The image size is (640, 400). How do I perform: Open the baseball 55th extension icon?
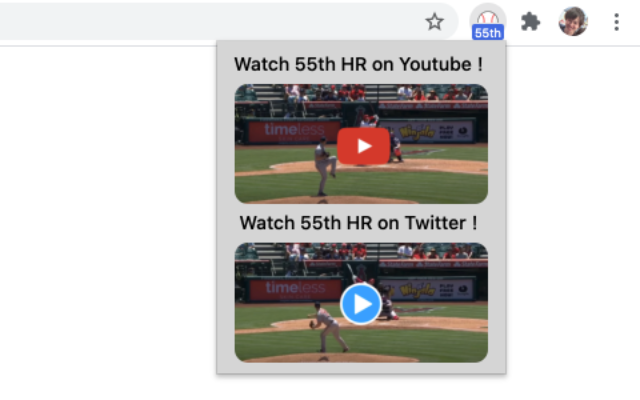click(488, 22)
